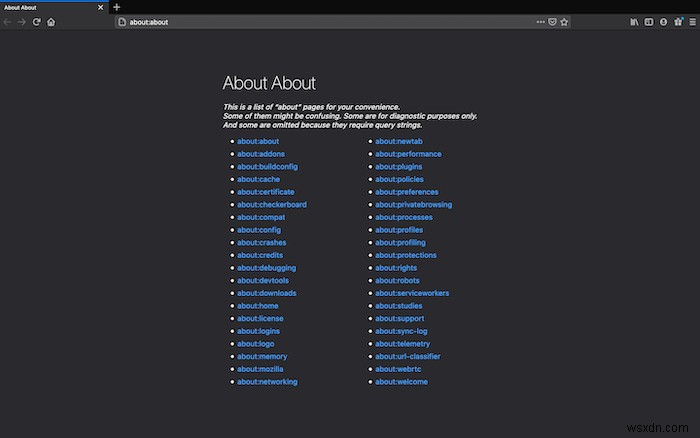This screenshot has height=438, width=700.
Task: Open the about:rights link
Action: click(396, 268)
